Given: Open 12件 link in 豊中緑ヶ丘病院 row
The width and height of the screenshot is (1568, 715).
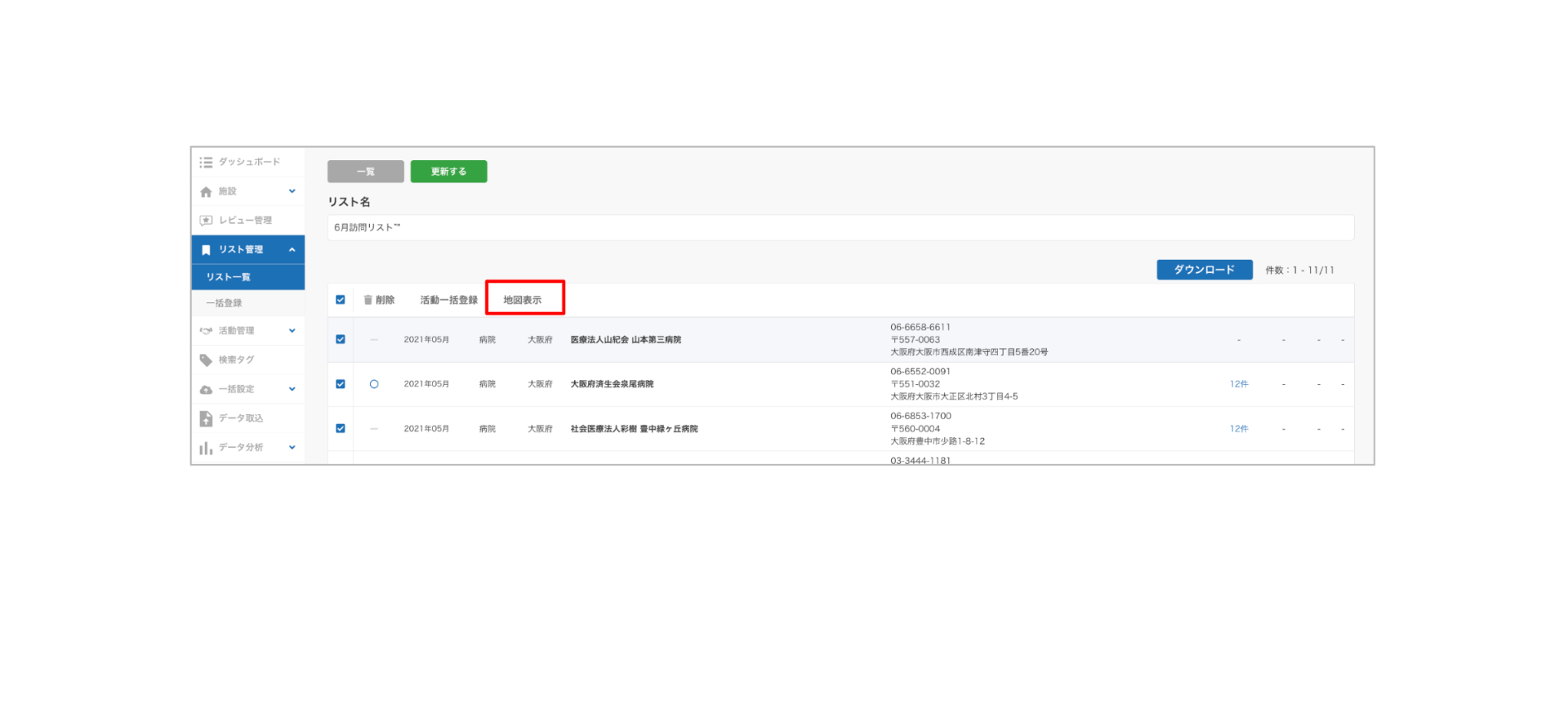Looking at the screenshot, I should (1239, 429).
